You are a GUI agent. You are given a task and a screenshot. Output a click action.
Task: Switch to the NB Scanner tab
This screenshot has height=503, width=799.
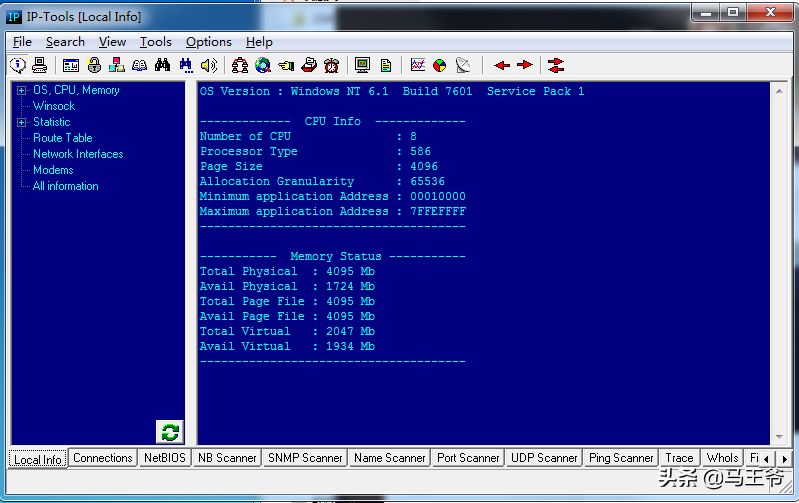227,458
